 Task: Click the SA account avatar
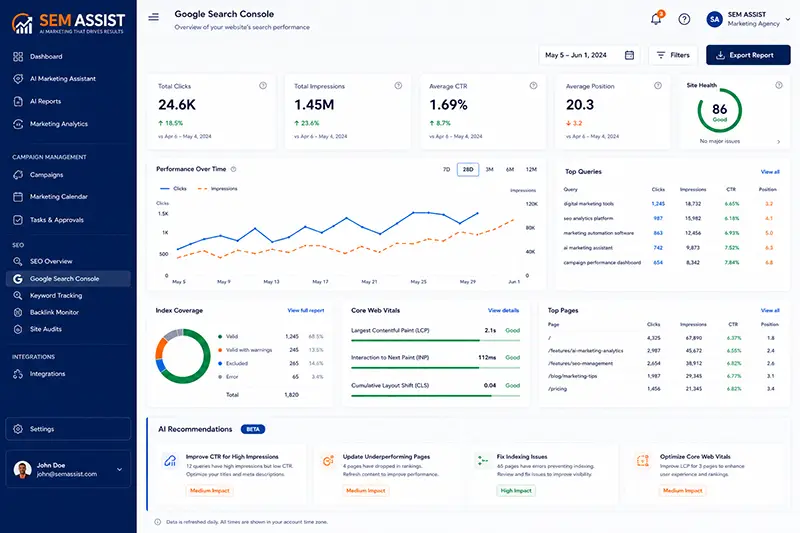(x=714, y=19)
